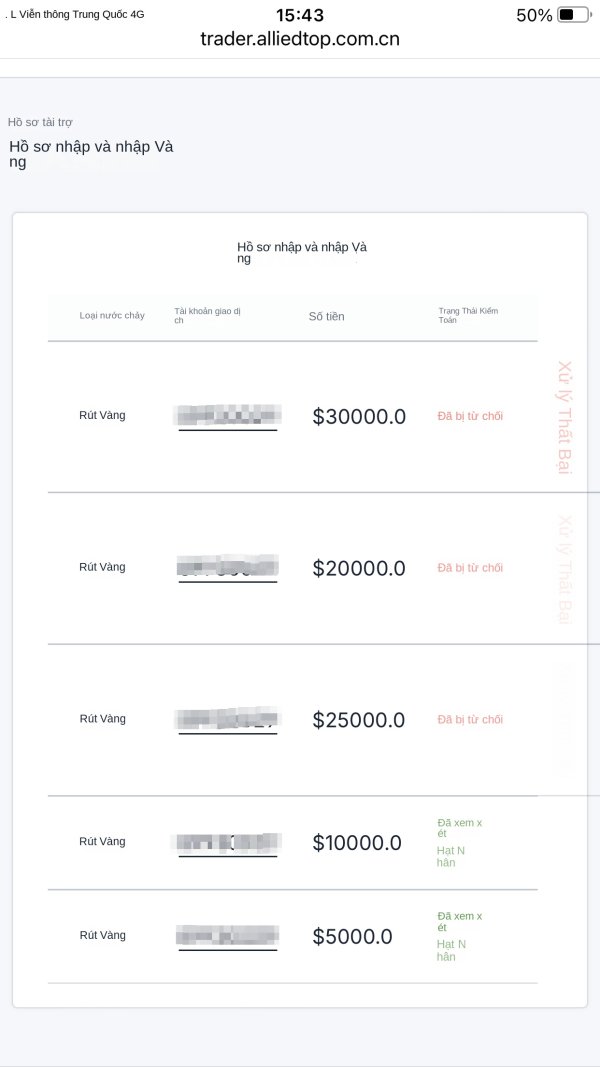Tap the Đã bị từ chối status for $25000.0
600x1067 pixels.
click(x=470, y=719)
